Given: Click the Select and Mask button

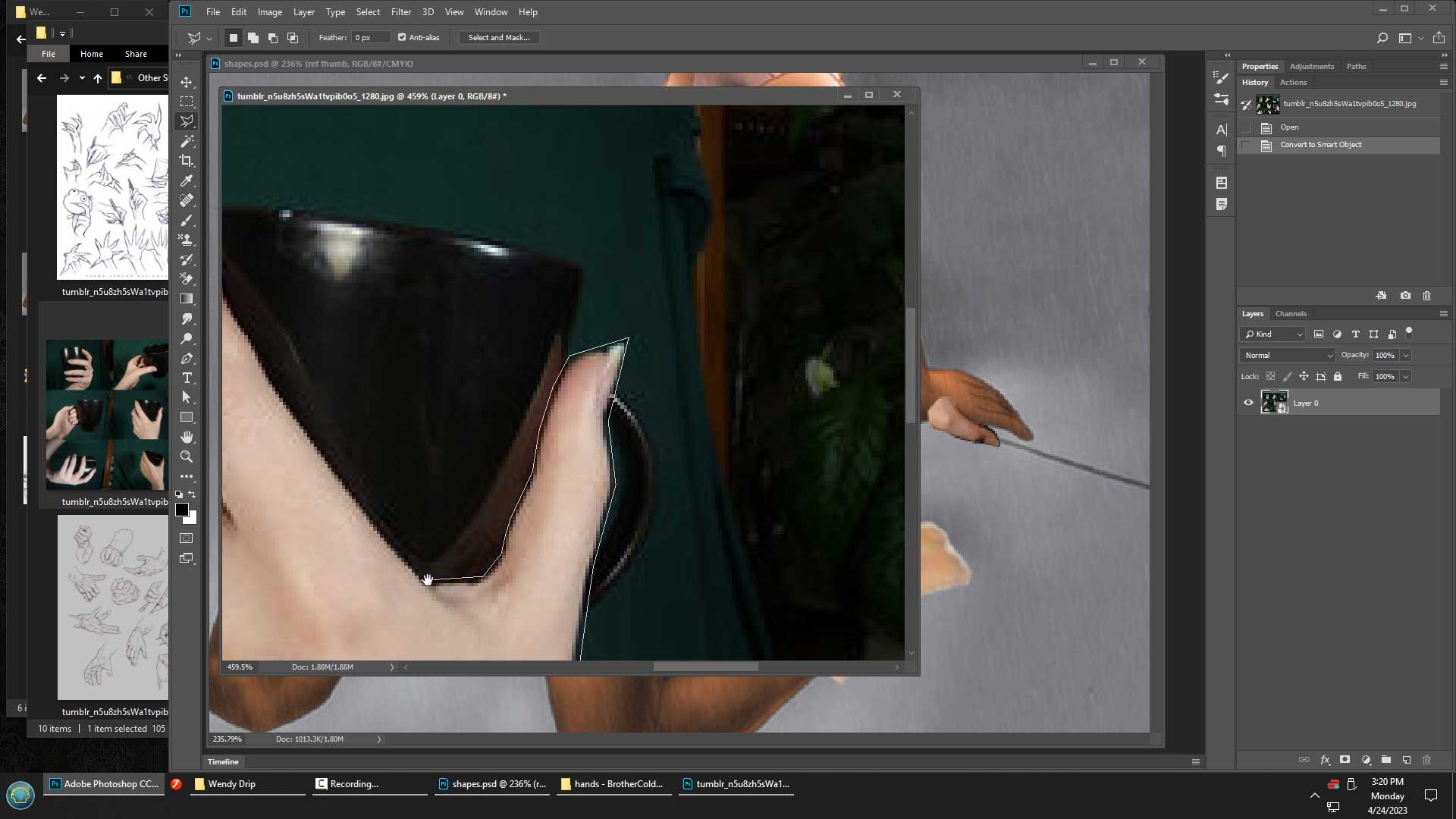Looking at the screenshot, I should coord(498,37).
